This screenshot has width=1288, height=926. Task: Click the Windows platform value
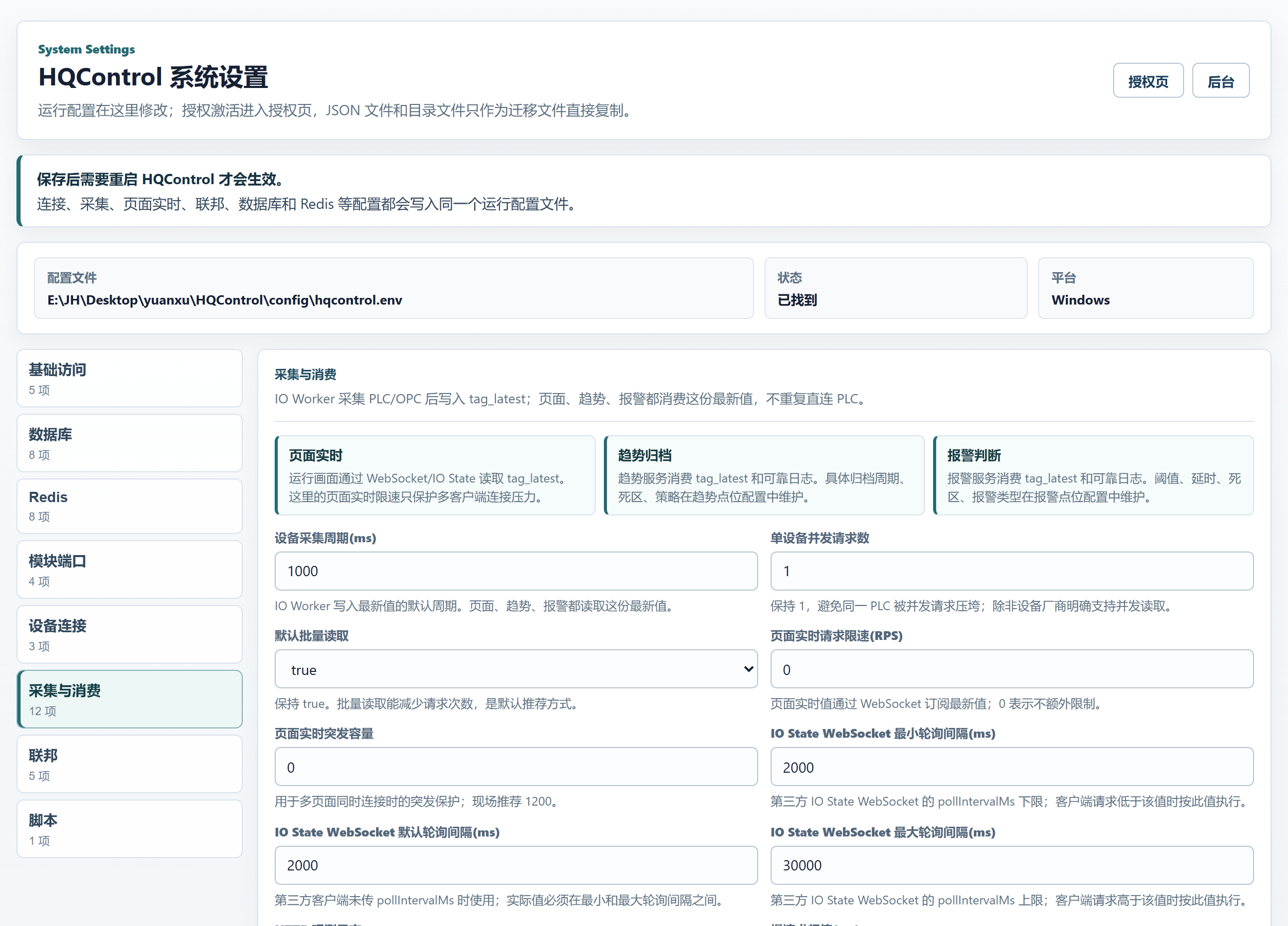[1080, 300]
